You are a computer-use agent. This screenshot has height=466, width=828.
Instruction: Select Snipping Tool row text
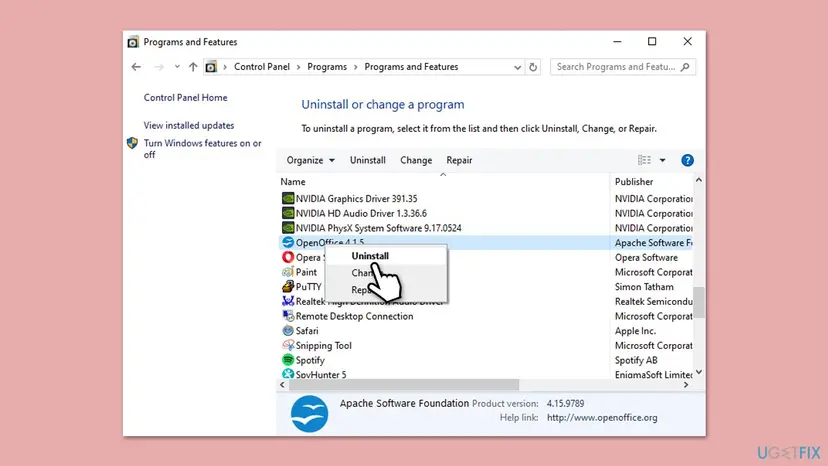tap(323, 346)
